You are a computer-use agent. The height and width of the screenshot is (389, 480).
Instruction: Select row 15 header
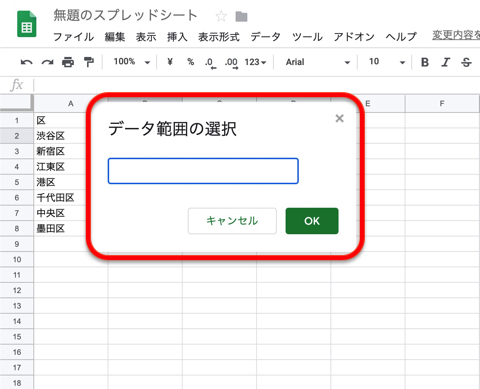pos(17,337)
